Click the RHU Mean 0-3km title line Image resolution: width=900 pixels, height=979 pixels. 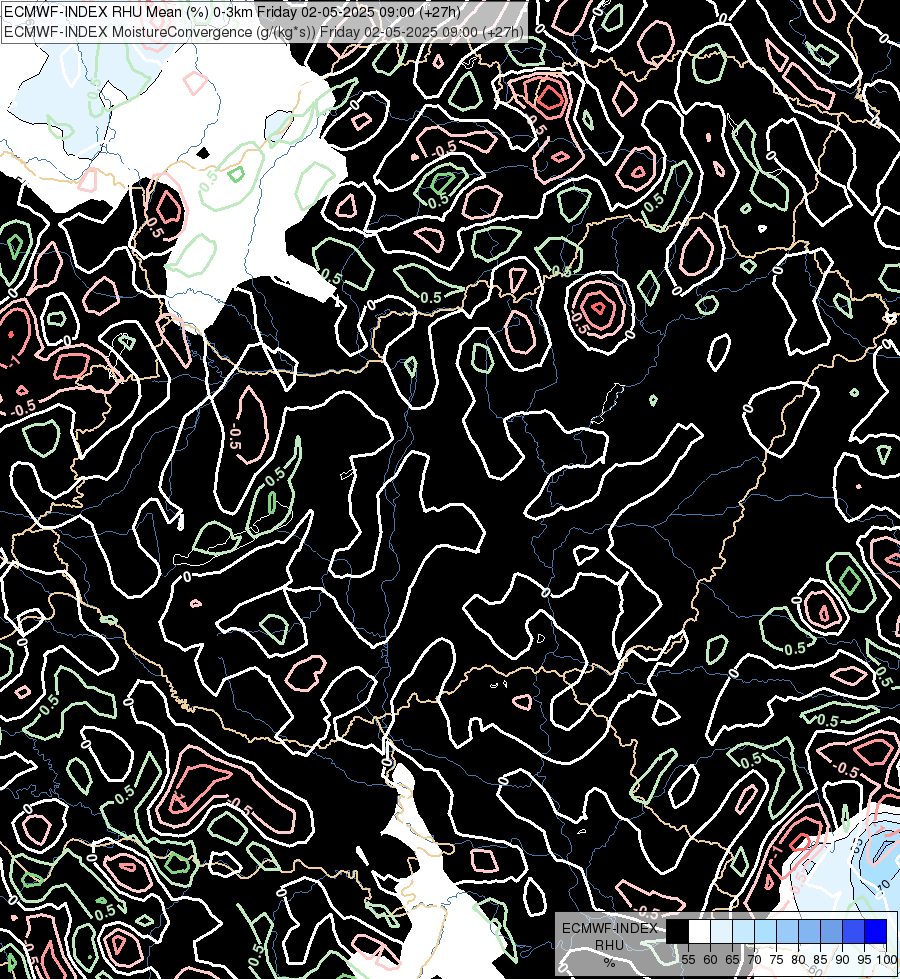(x=232, y=12)
